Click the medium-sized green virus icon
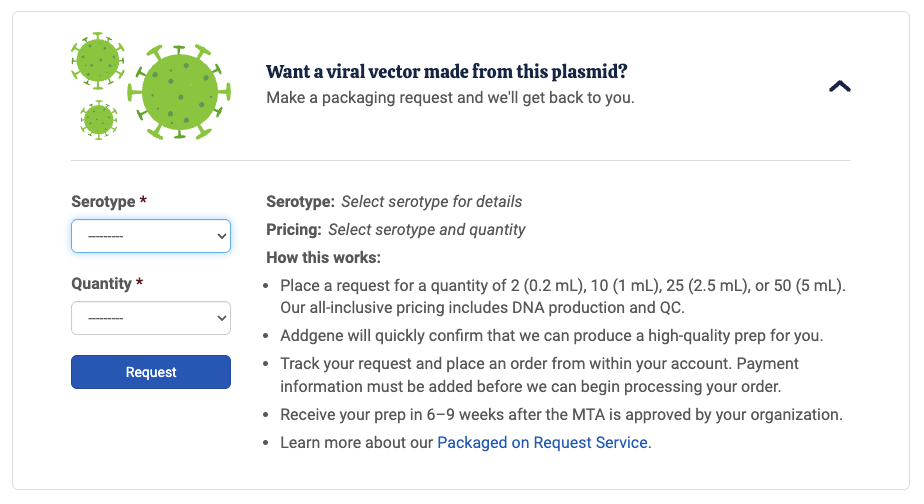The height and width of the screenshot is (504, 924). point(98,58)
